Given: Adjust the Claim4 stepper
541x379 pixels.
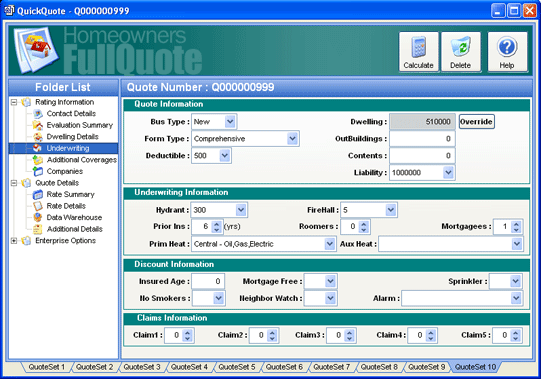Looking at the screenshot, I should click(x=431, y=336).
